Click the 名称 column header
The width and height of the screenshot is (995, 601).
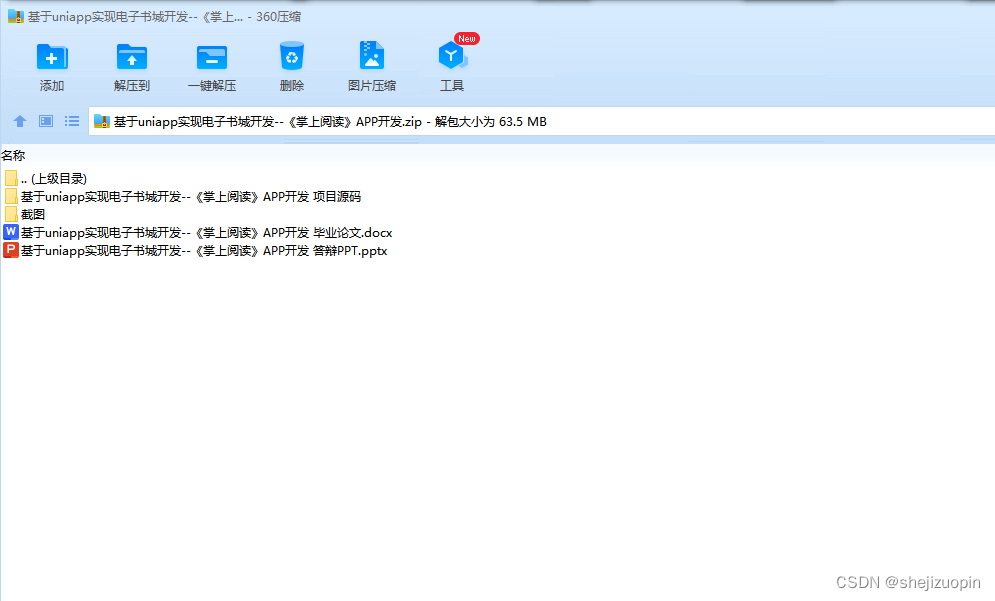[13, 155]
